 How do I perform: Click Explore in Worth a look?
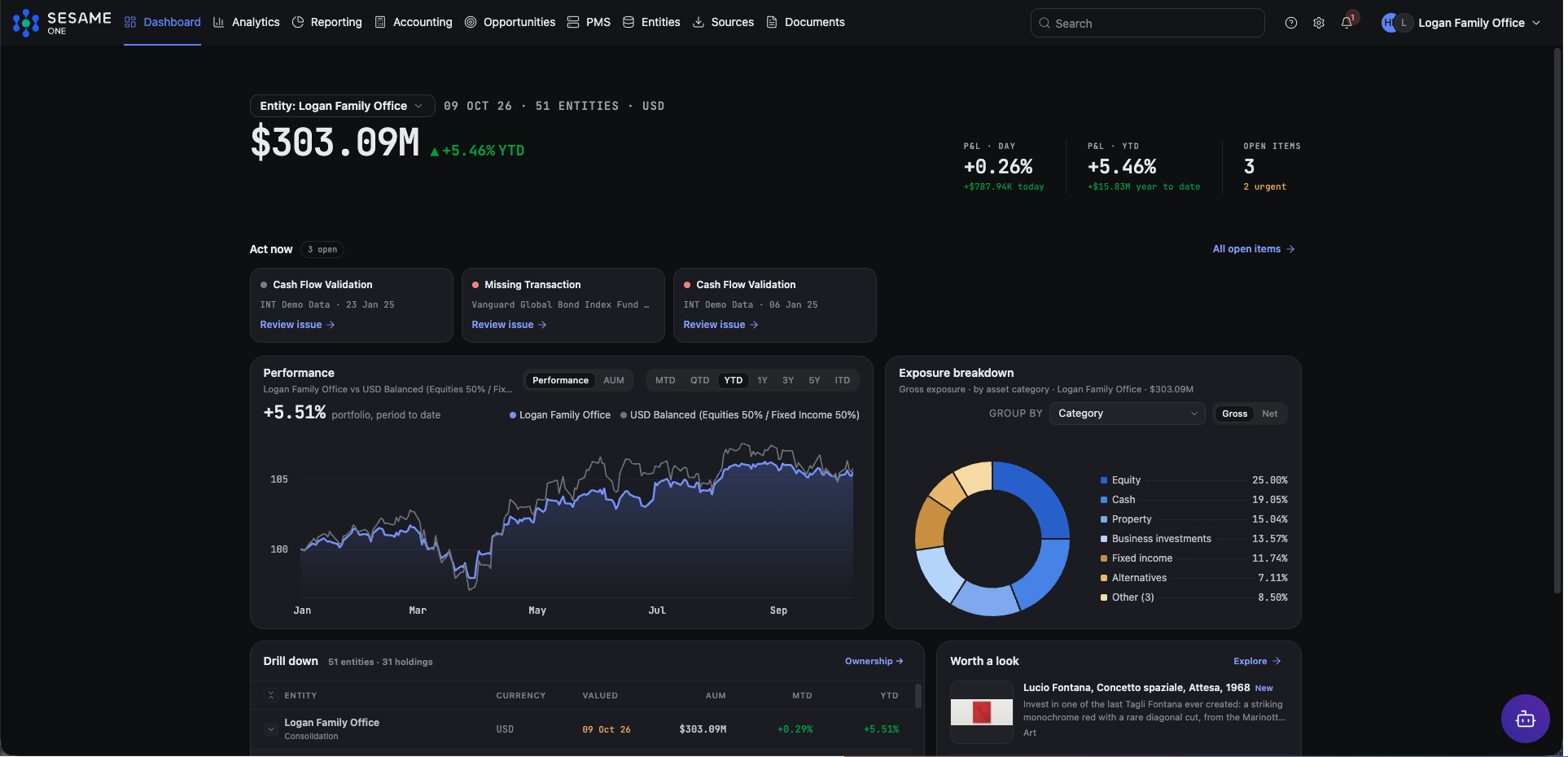(1257, 662)
